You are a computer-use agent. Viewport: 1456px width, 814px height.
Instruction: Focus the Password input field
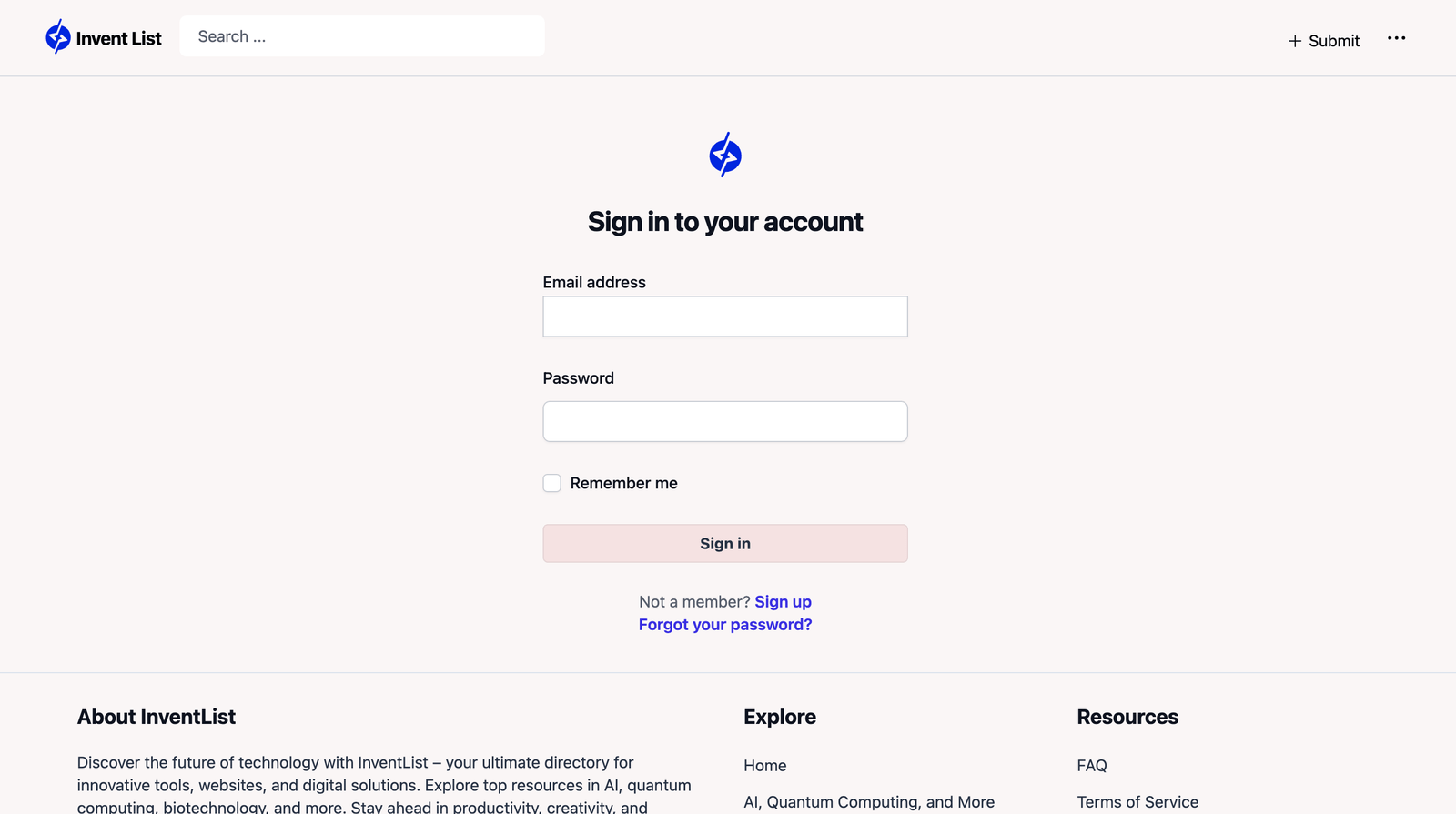pyautogui.click(x=725, y=422)
